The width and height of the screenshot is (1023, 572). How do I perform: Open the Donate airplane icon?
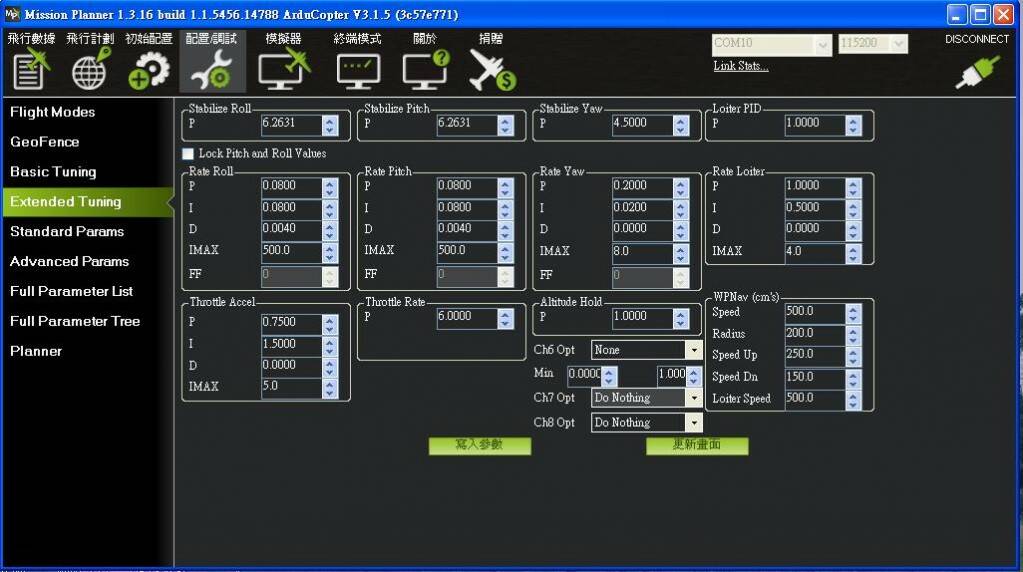click(492, 70)
